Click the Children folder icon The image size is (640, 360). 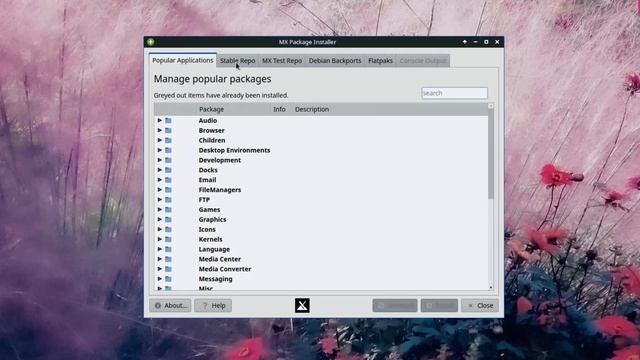point(168,140)
